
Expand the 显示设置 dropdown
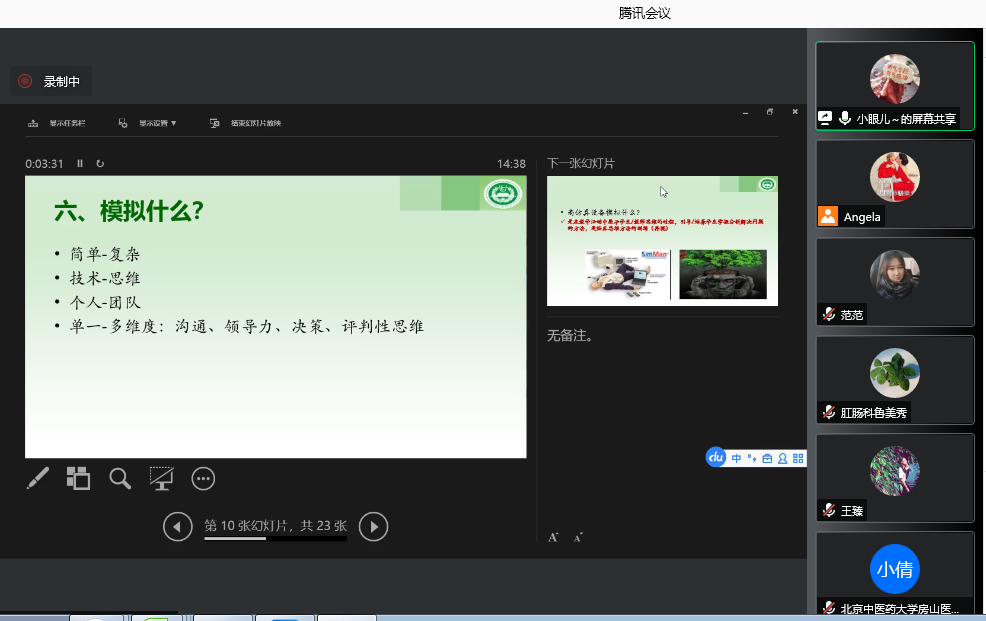(x=150, y=123)
